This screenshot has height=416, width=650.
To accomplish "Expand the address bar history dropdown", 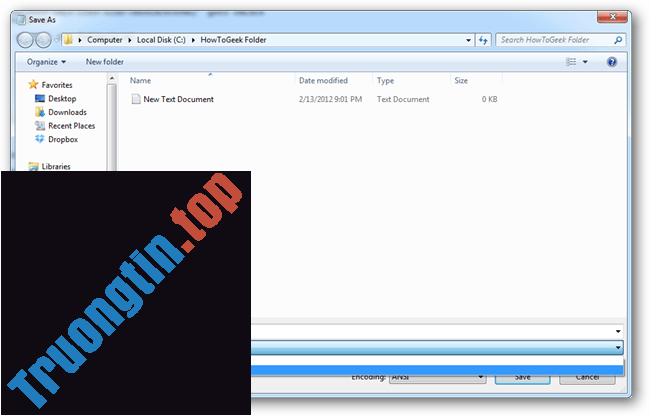I will pyautogui.click(x=468, y=40).
